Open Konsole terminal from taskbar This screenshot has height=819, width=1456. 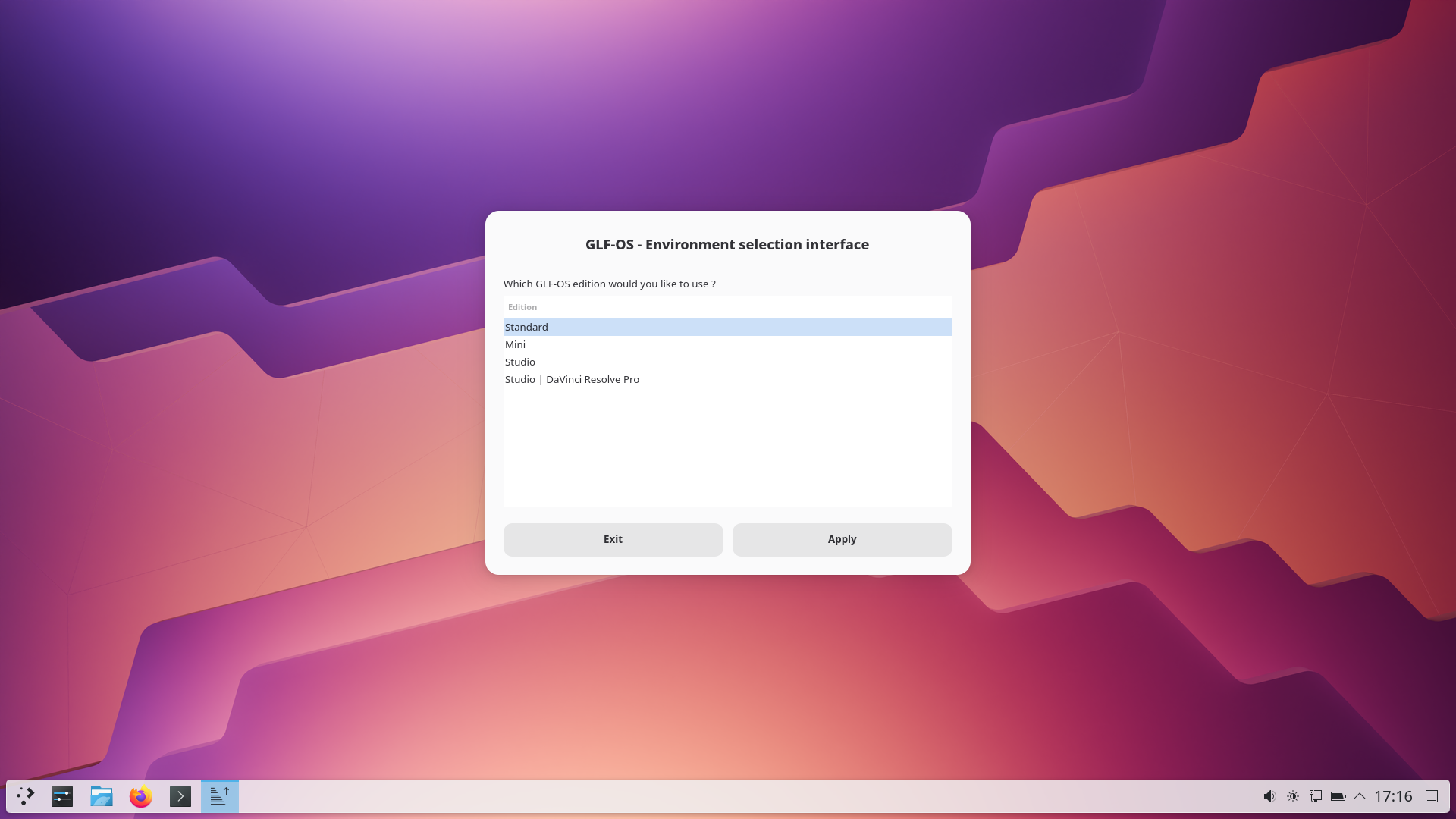180,796
